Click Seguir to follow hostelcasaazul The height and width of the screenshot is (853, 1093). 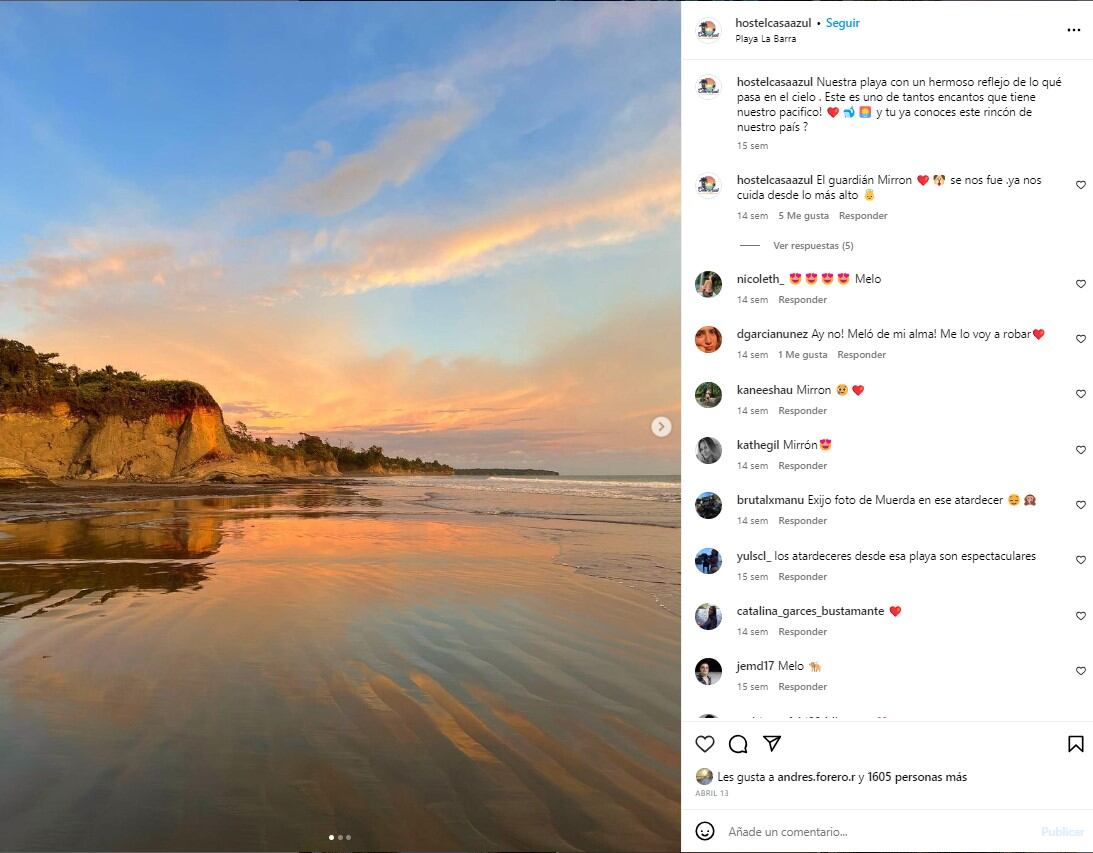click(x=842, y=23)
